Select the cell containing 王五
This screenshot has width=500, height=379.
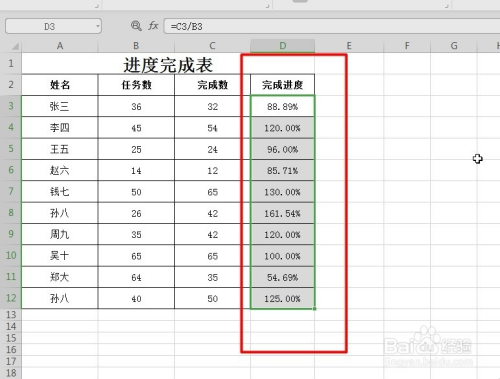point(60,149)
